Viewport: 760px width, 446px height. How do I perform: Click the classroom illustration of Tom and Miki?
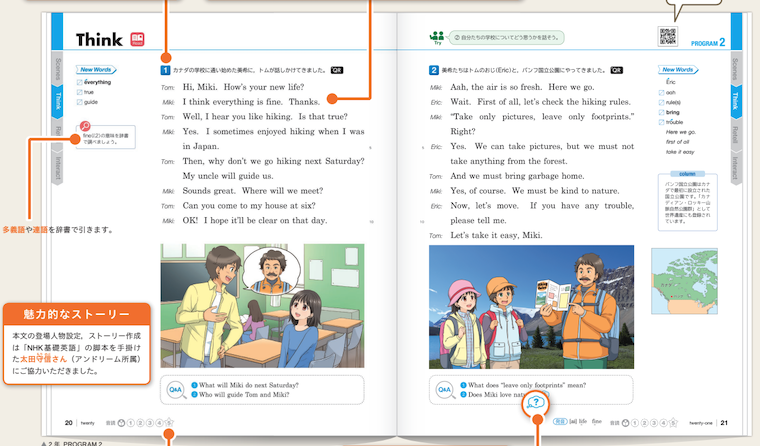coord(262,305)
